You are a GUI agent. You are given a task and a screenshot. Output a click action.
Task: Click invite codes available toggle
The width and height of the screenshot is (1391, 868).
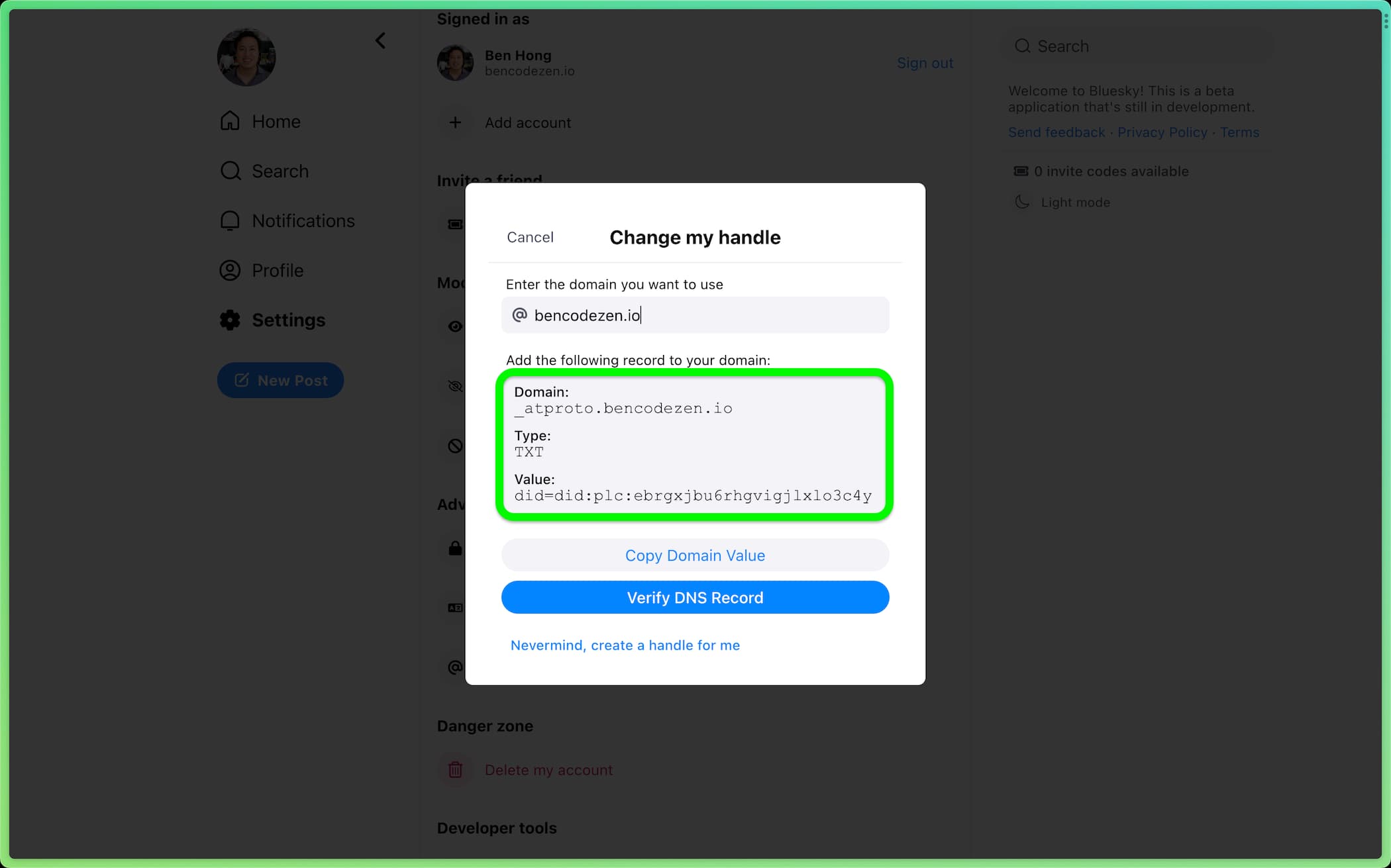coord(1099,171)
